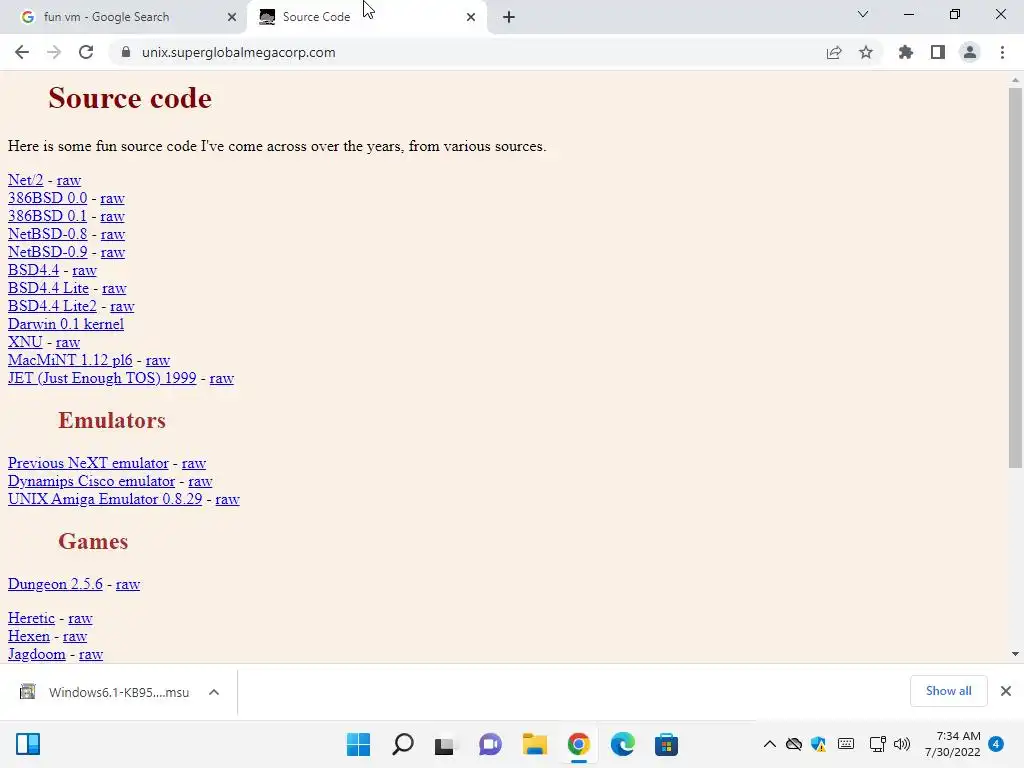This screenshot has height=768, width=1024.
Task: Open Previous NeXT emulator link
Action: [88, 463]
